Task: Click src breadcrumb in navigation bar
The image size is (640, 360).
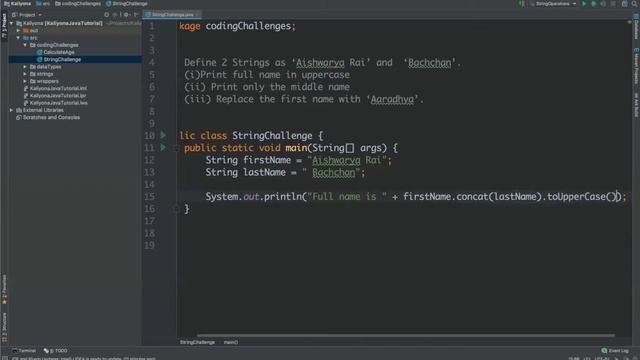Action: pos(43,4)
